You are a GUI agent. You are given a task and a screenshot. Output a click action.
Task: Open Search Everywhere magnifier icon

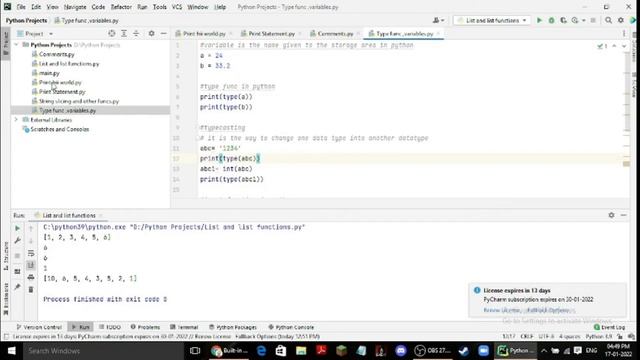(608, 20)
